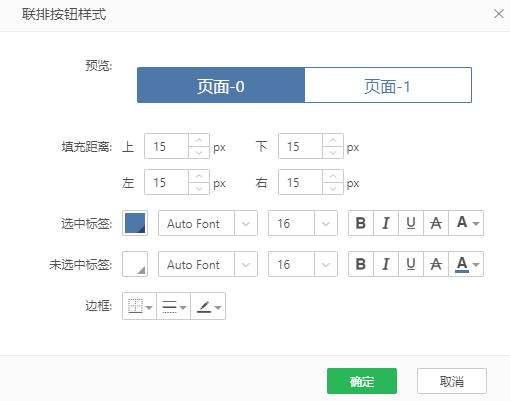Decrease top (上) padding value
The height and width of the screenshot is (401, 510).
click(x=199, y=152)
